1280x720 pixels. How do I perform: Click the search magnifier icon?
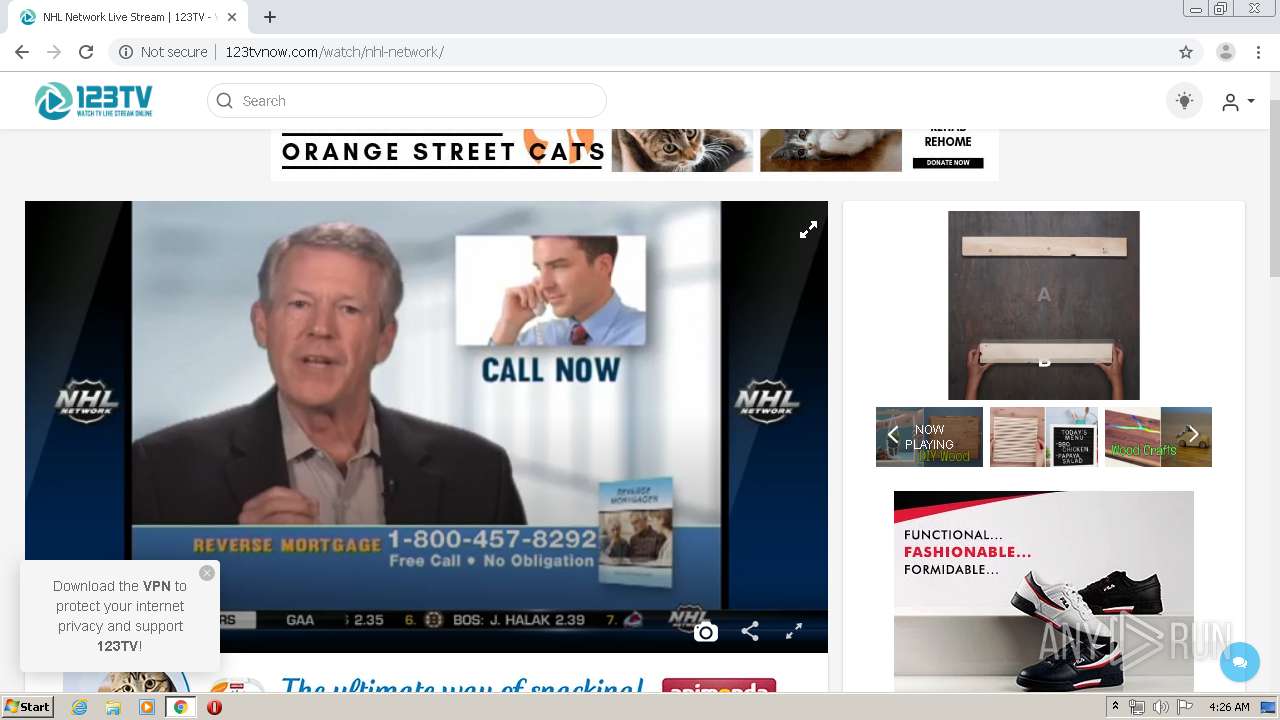(225, 101)
